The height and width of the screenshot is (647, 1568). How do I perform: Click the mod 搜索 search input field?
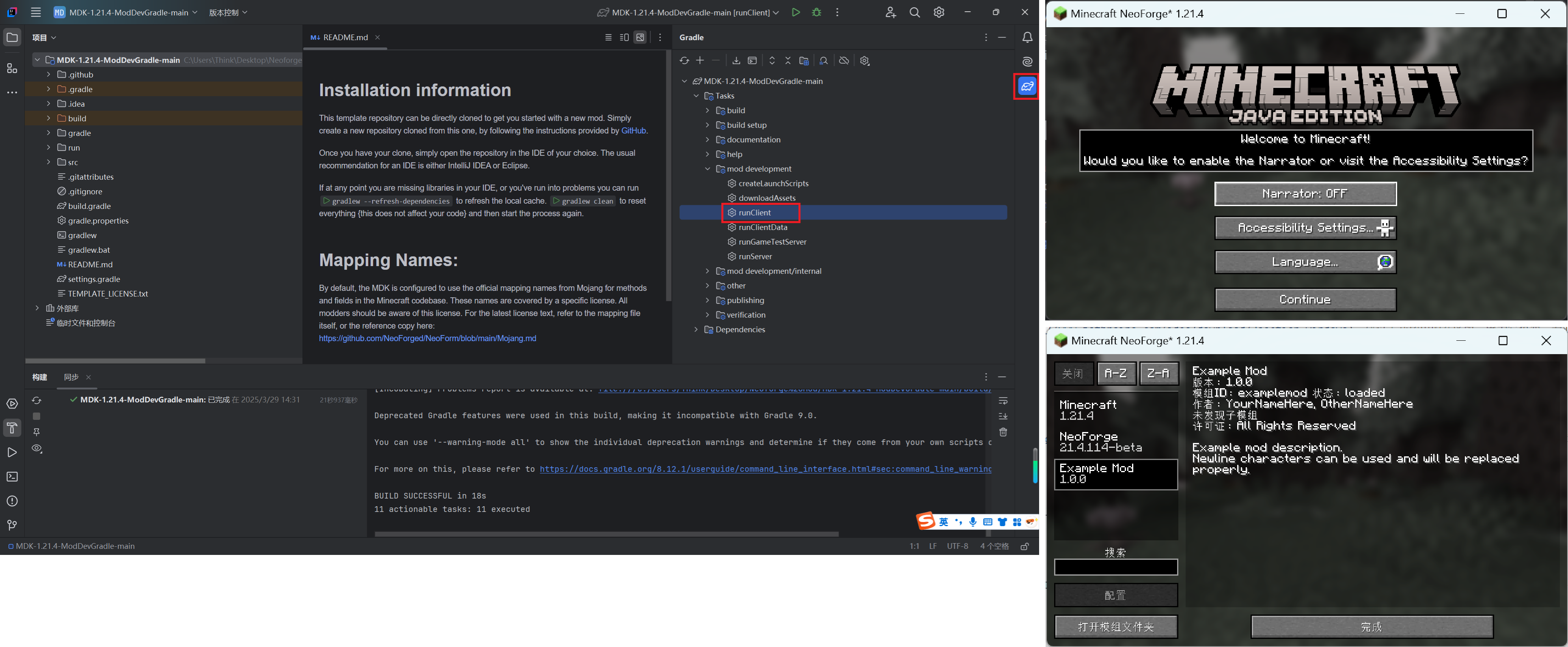click(1116, 567)
